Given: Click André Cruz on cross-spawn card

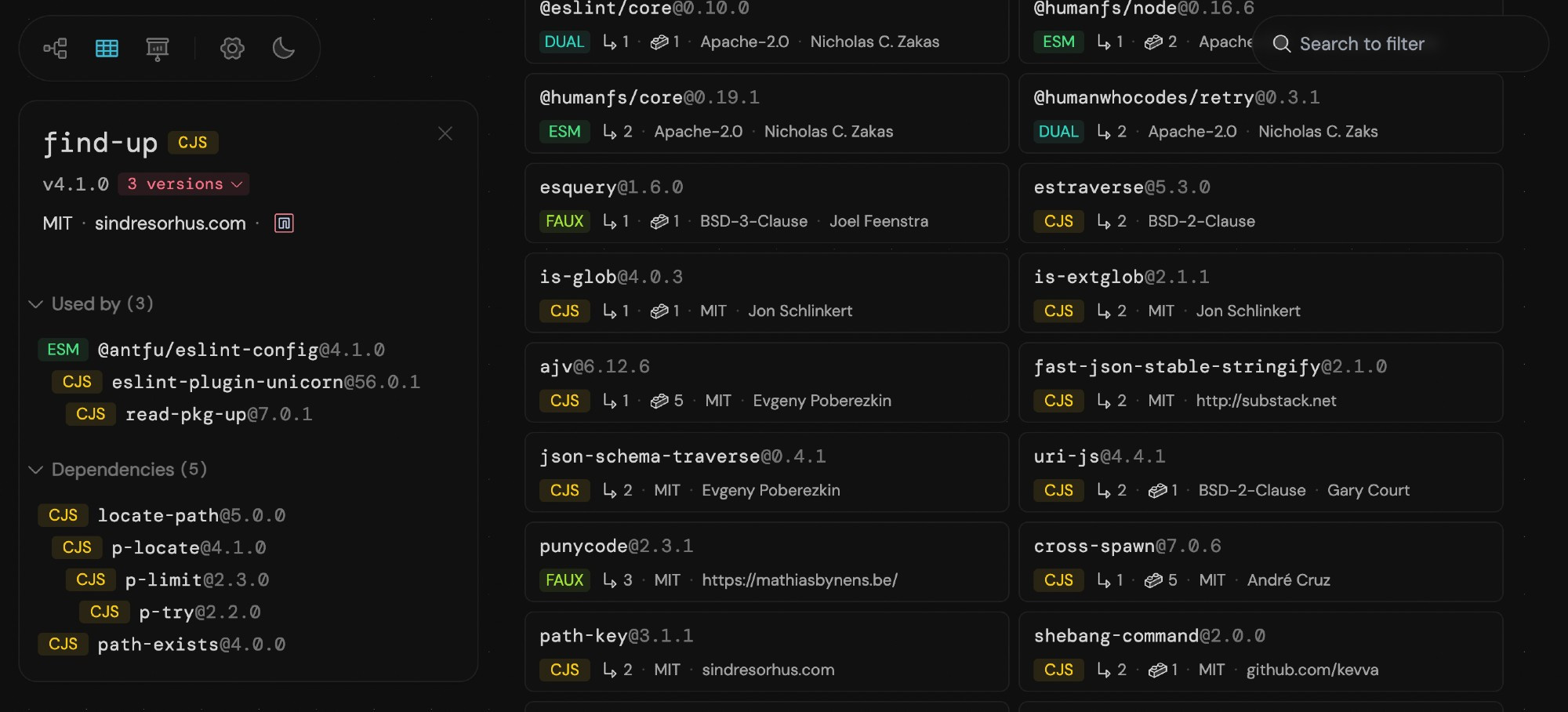Looking at the screenshot, I should pos(1289,580).
